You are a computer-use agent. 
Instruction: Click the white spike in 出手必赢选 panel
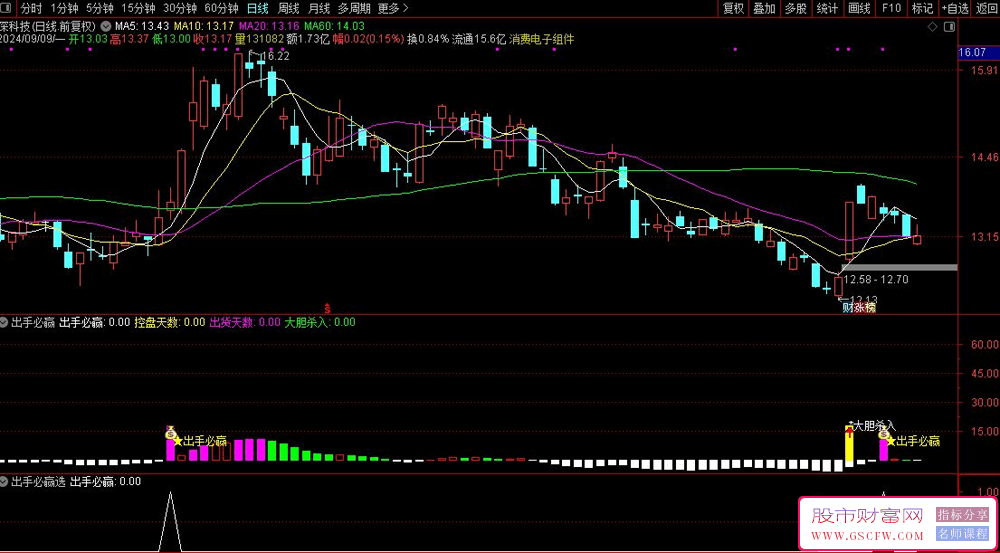[x=170, y=522]
